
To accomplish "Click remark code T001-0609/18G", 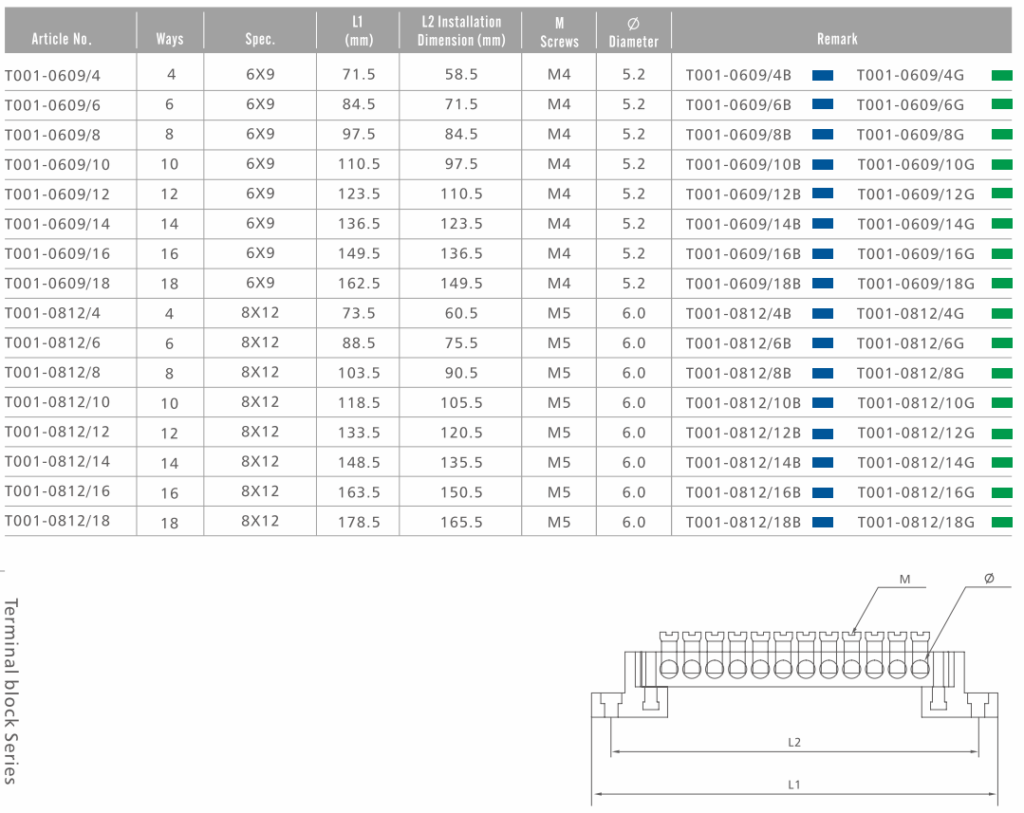I will coord(916,283).
